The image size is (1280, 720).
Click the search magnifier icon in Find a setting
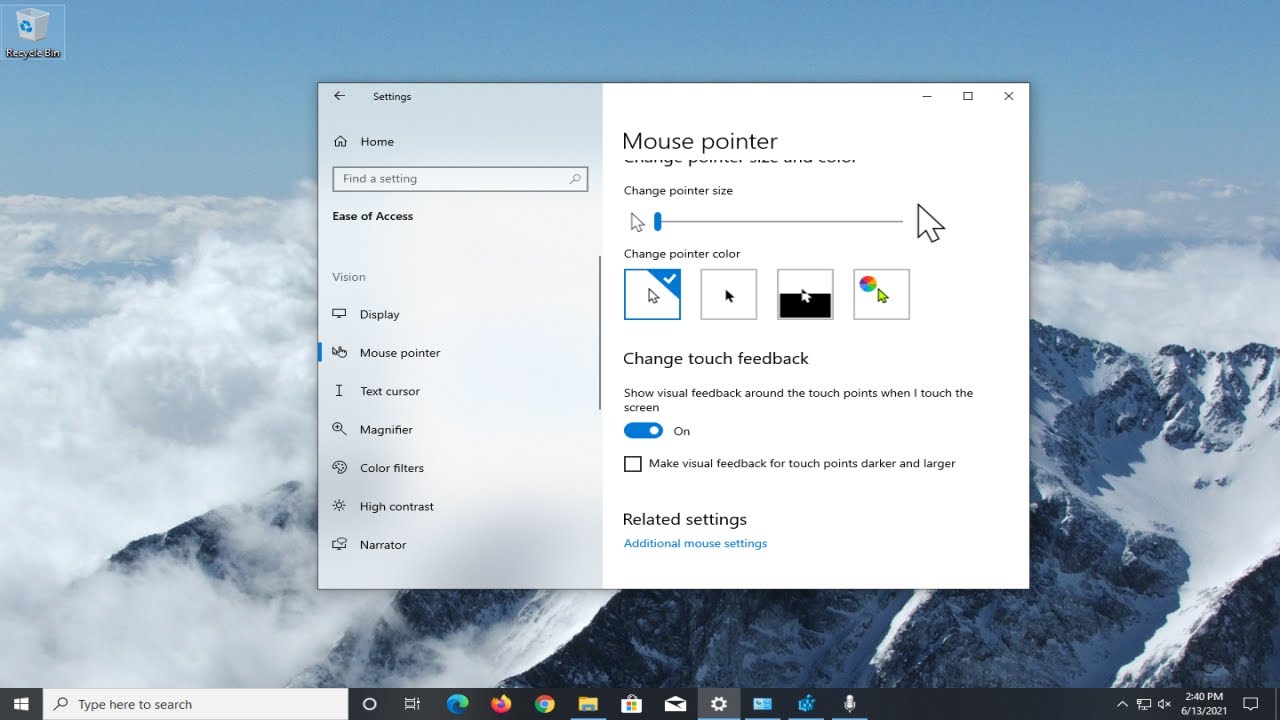575,179
